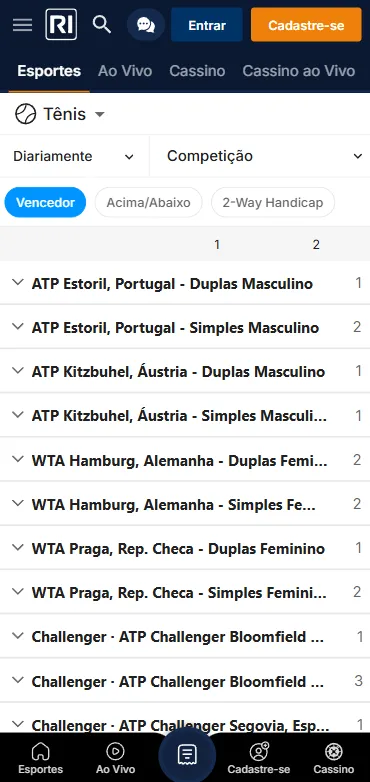Select the Vencedor market filter
This screenshot has width=370, height=782.
pos(45,202)
